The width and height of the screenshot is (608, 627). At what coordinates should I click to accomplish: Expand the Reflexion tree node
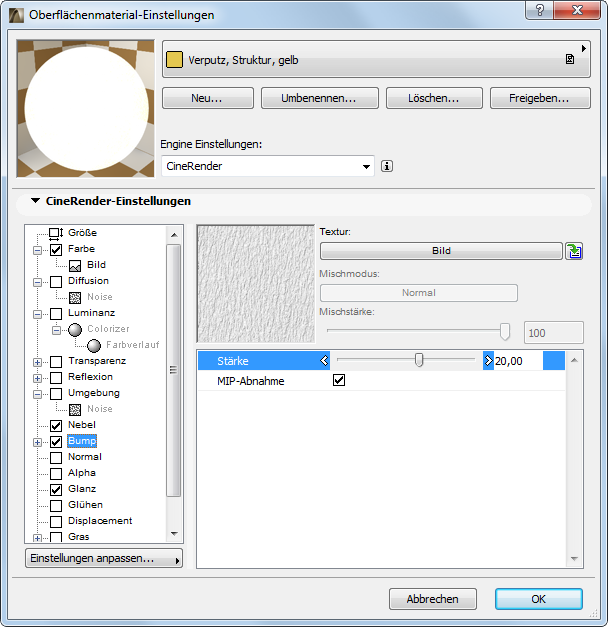coord(37,378)
